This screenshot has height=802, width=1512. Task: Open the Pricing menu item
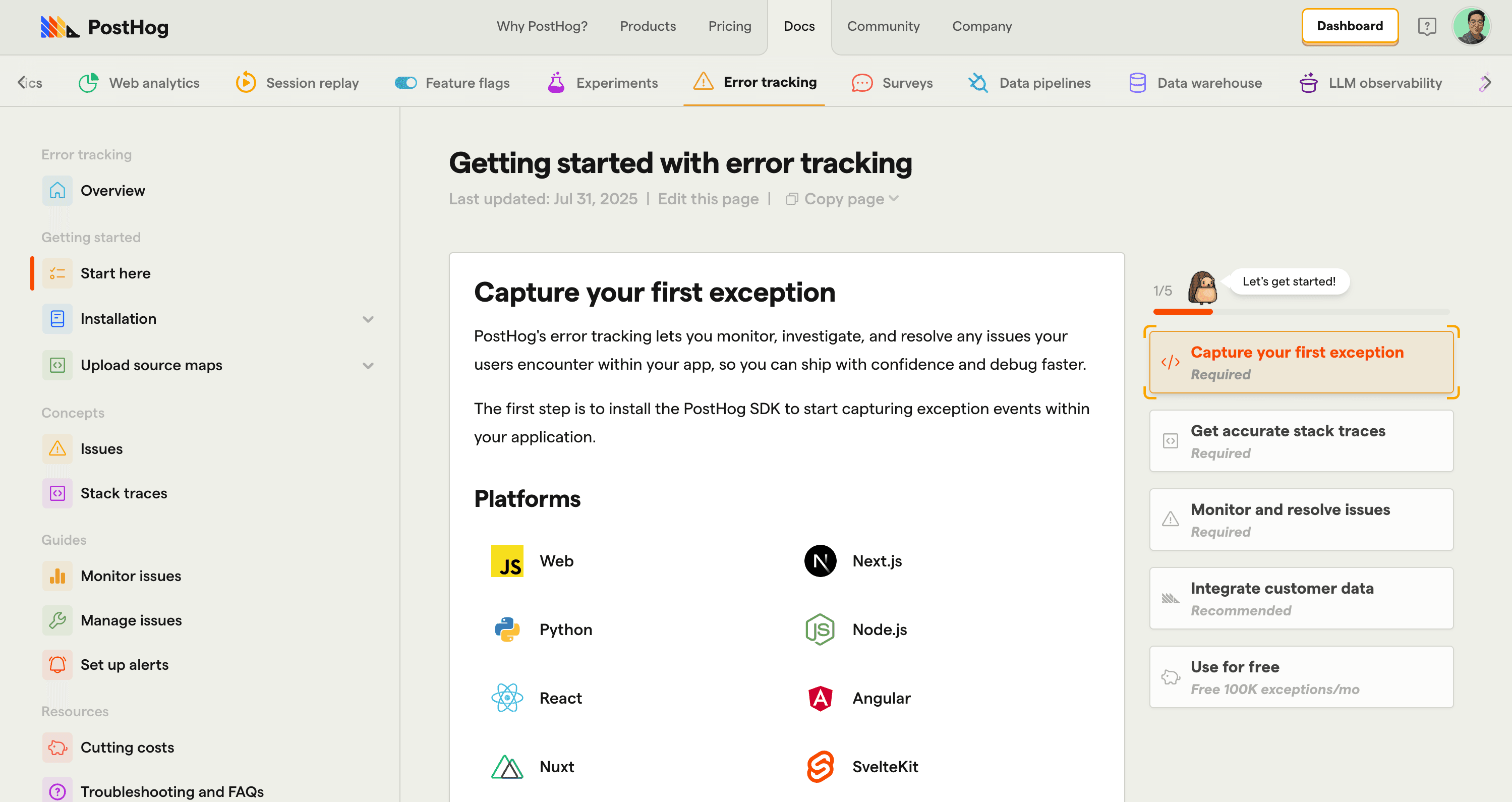click(730, 26)
